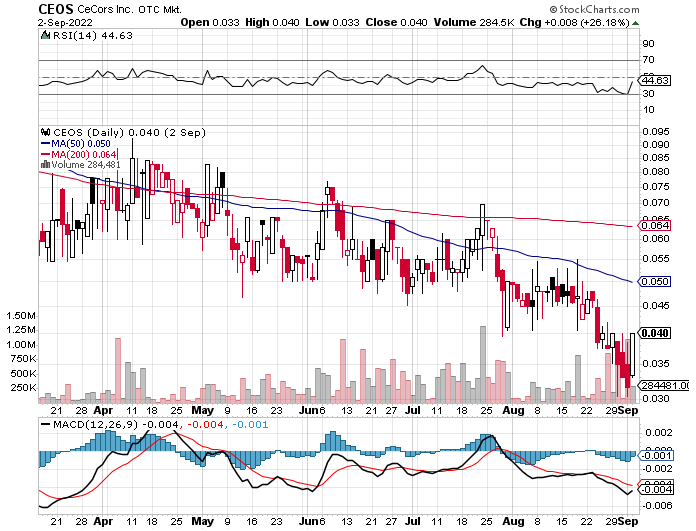
Task: Click the Volume 284.5K header value
Action: [474, 22]
